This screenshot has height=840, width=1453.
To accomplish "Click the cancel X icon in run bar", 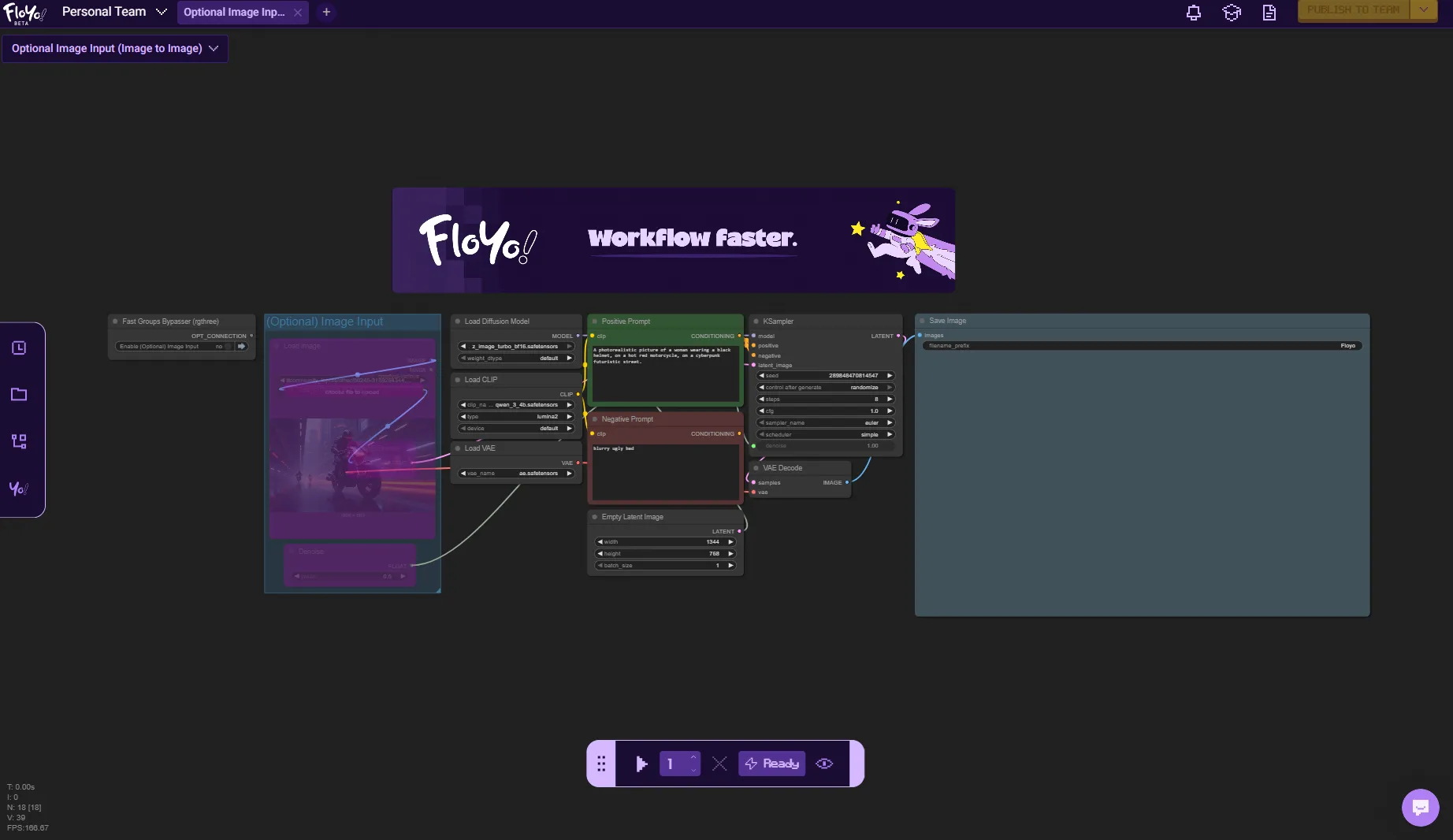I will [719, 764].
